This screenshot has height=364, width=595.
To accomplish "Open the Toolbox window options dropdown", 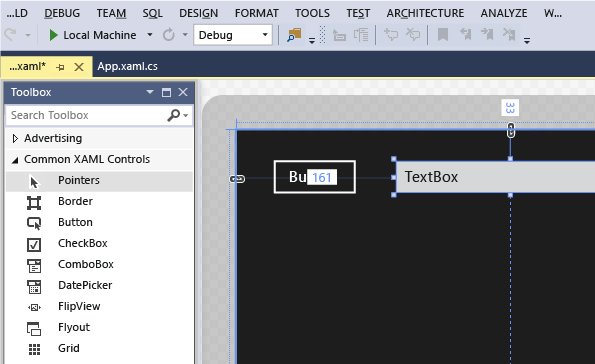I will (150, 92).
